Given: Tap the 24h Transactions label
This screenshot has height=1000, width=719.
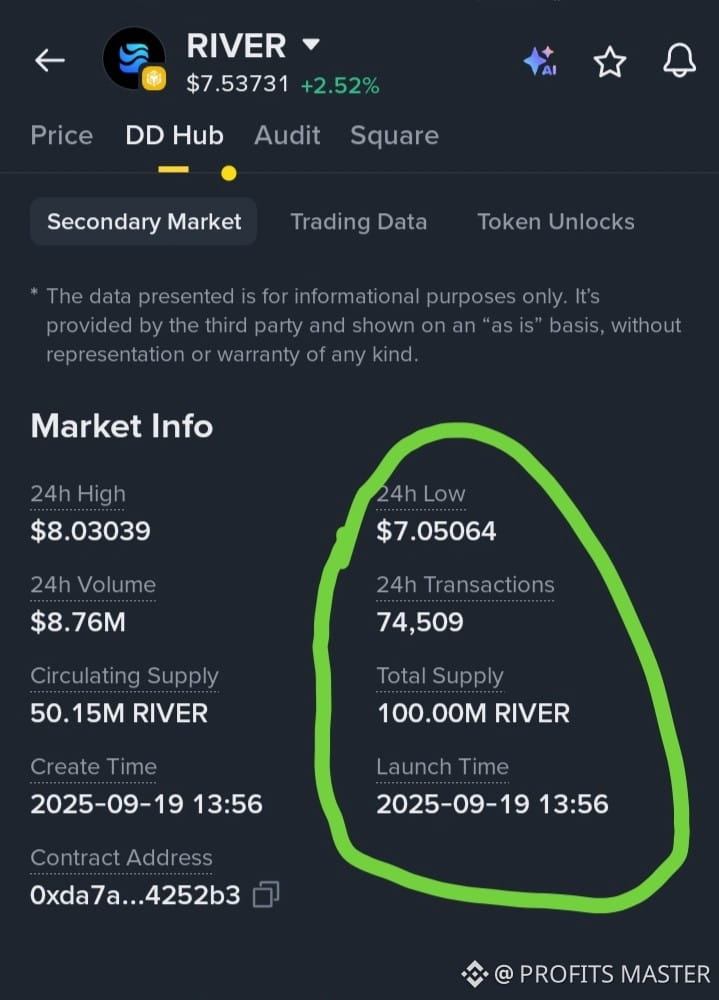Looking at the screenshot, I should tap(465, 585).
